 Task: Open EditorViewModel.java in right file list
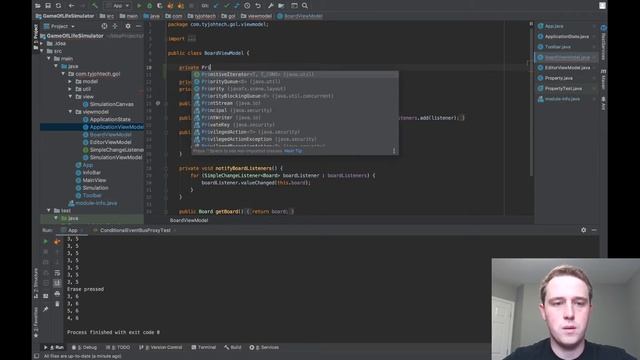(564, 68)
